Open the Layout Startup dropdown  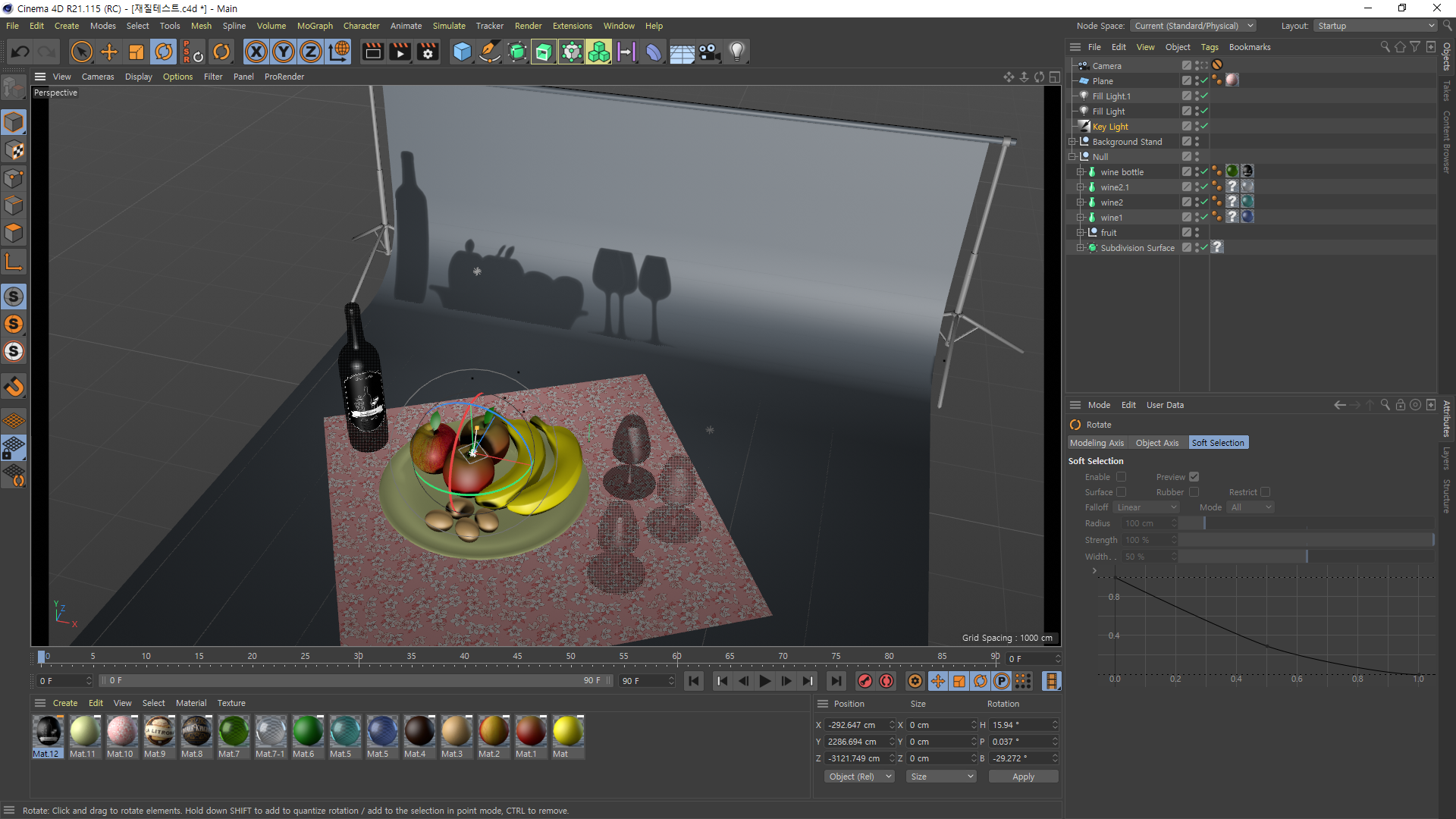1376,26
